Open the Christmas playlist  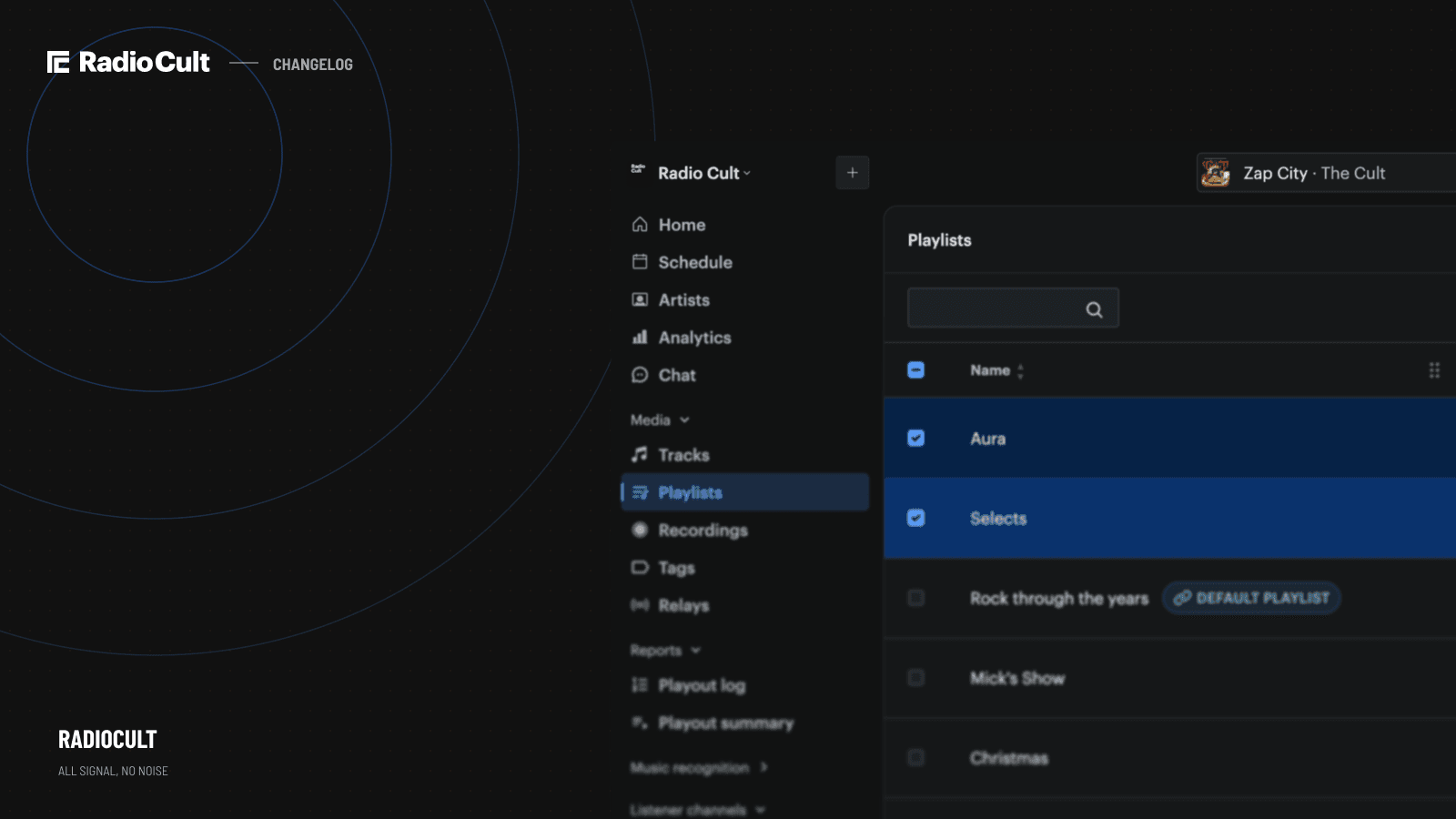[1009, 758]
